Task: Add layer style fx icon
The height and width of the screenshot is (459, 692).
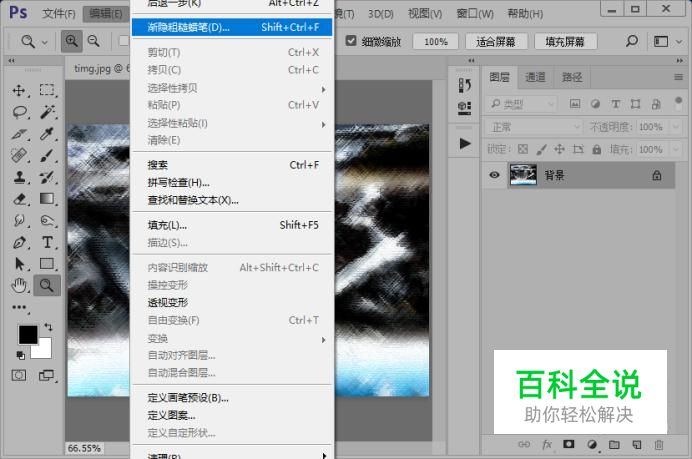Action: 547,444
